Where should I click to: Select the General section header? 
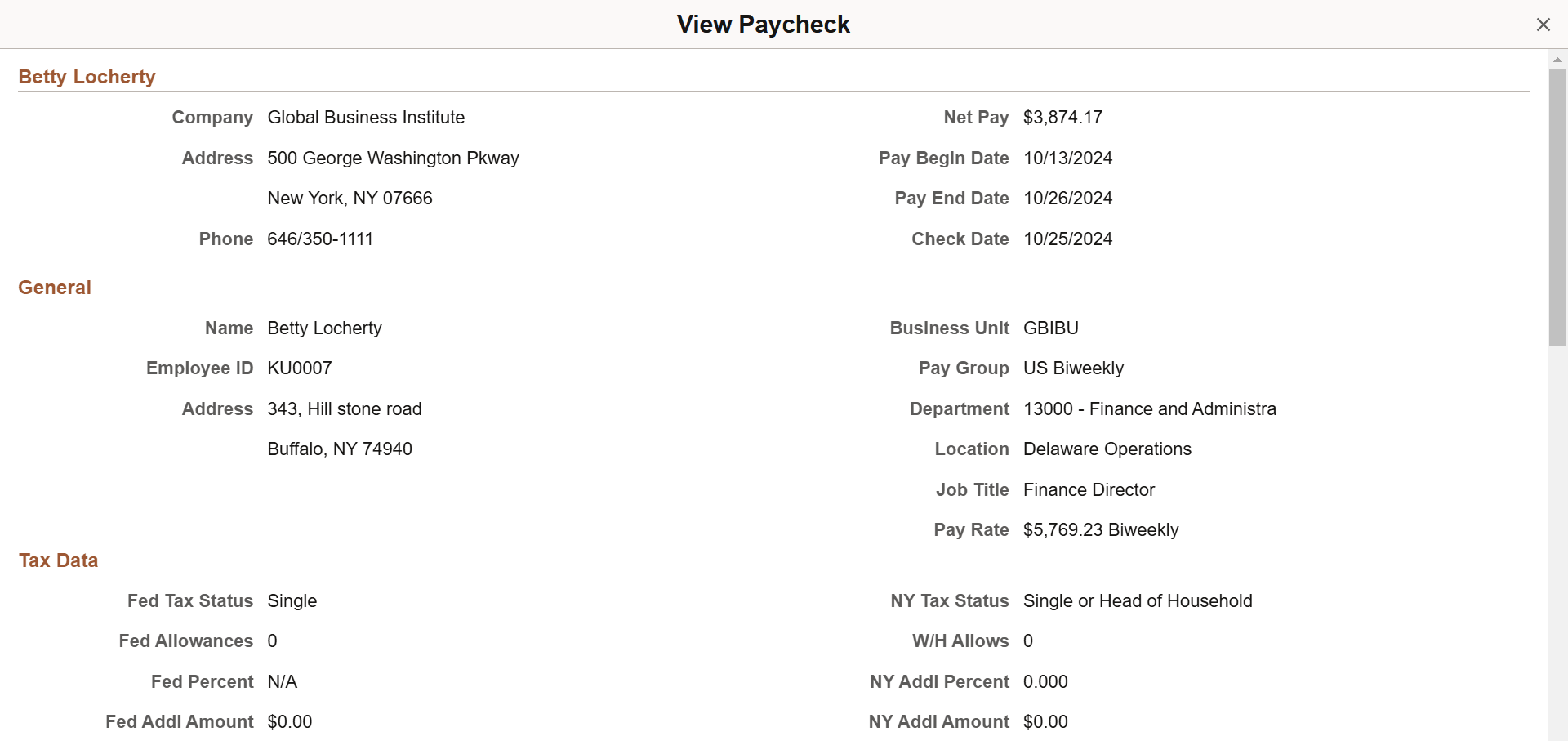(x=54, y=287)
